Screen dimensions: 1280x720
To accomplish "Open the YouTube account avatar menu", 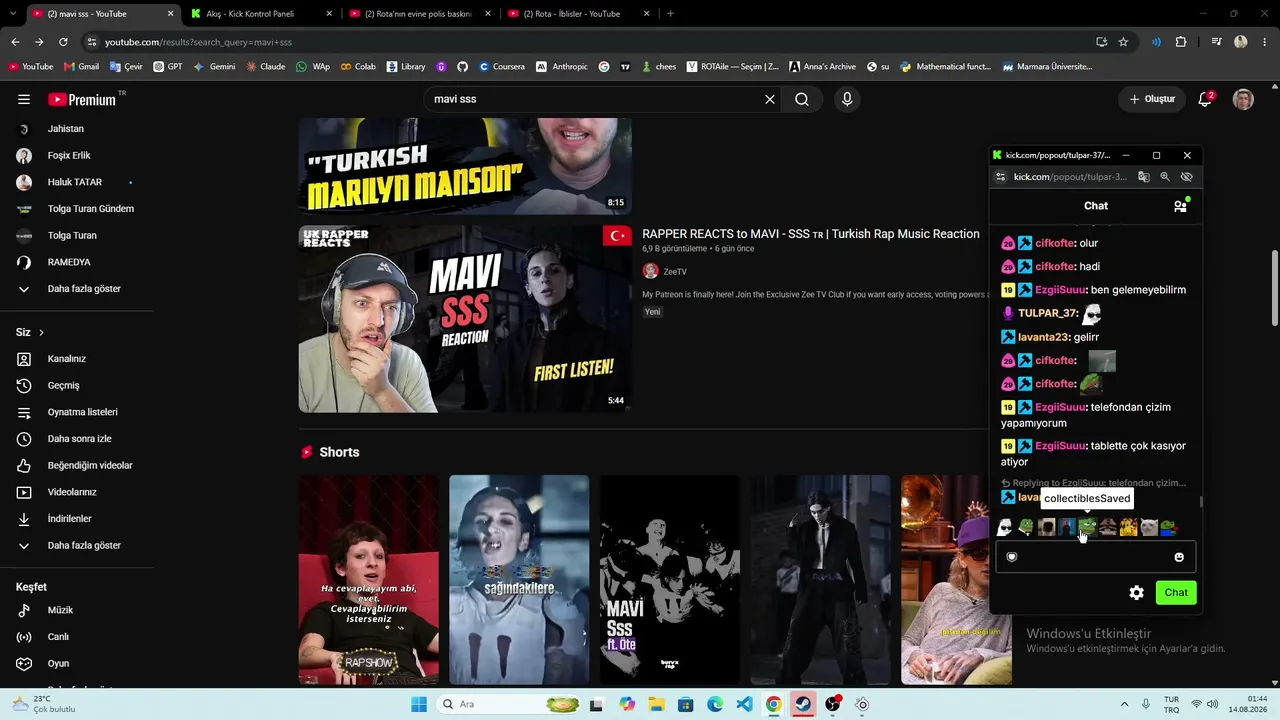I will 1243,100.
